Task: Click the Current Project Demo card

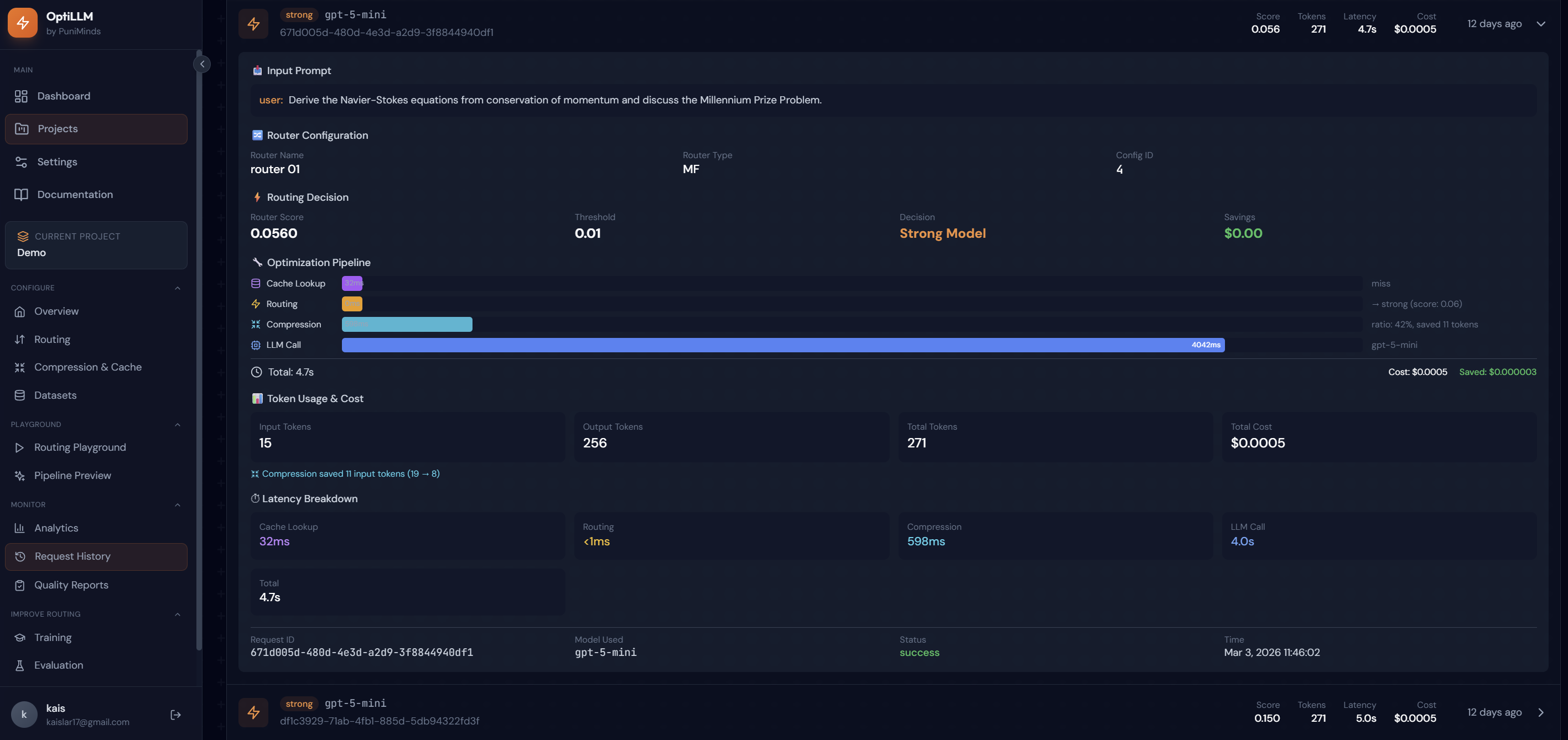Action: (96, 244)
